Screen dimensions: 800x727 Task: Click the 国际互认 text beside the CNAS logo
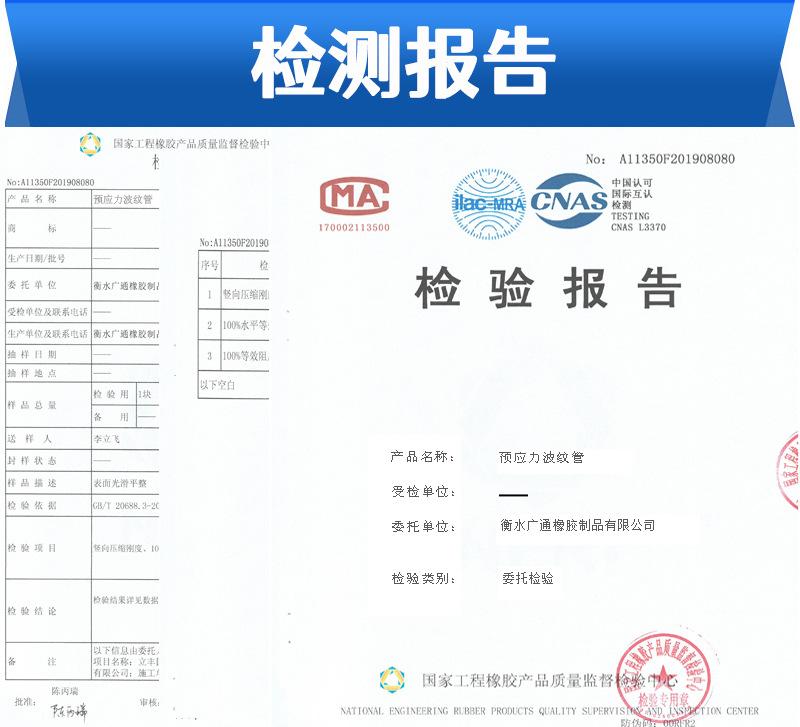pos(632,194)
